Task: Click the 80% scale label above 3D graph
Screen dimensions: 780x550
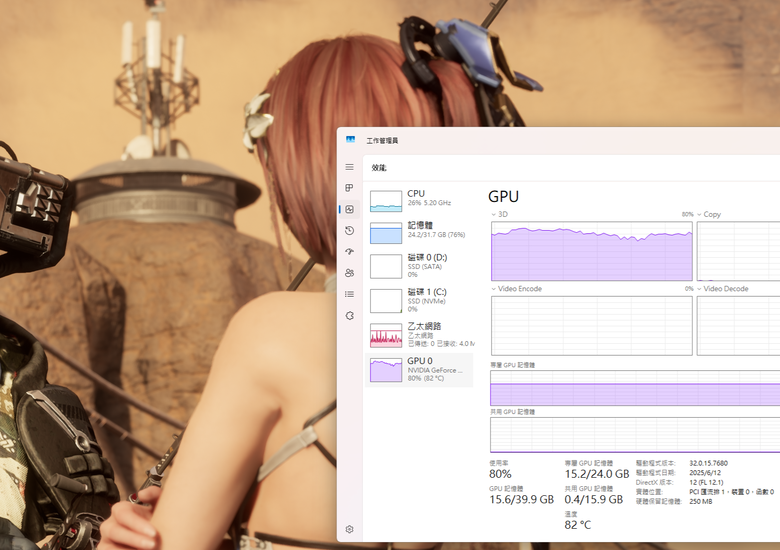Action: tap(687, 214)
